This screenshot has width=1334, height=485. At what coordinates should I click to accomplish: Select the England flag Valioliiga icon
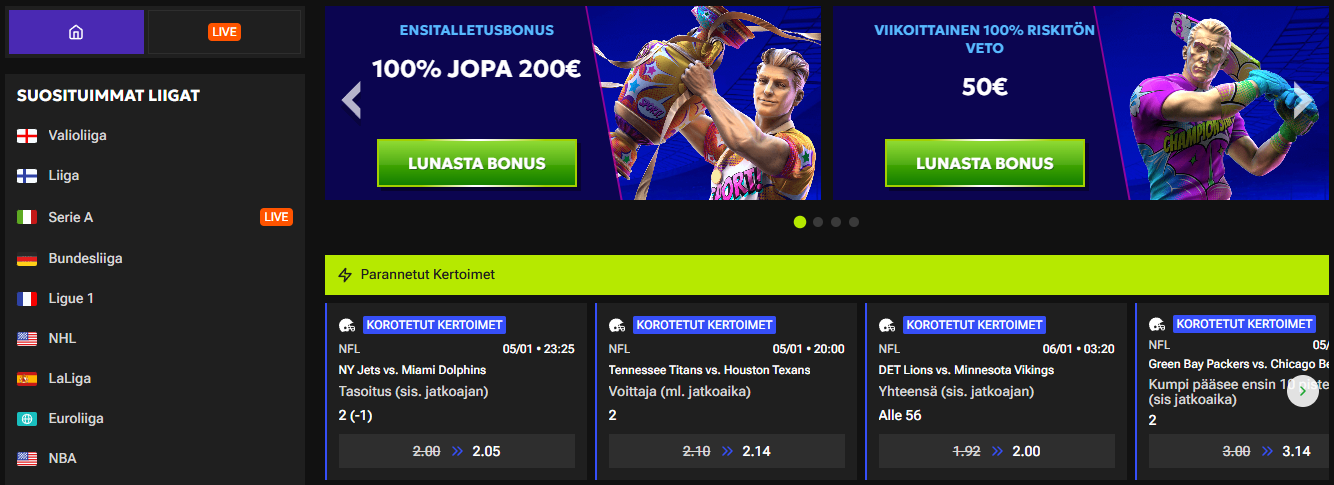coord(27,135)
